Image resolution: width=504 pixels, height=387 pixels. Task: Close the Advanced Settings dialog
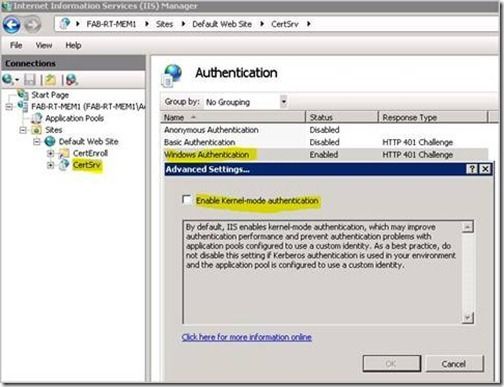pyautogui.click(x=485, y=169)
